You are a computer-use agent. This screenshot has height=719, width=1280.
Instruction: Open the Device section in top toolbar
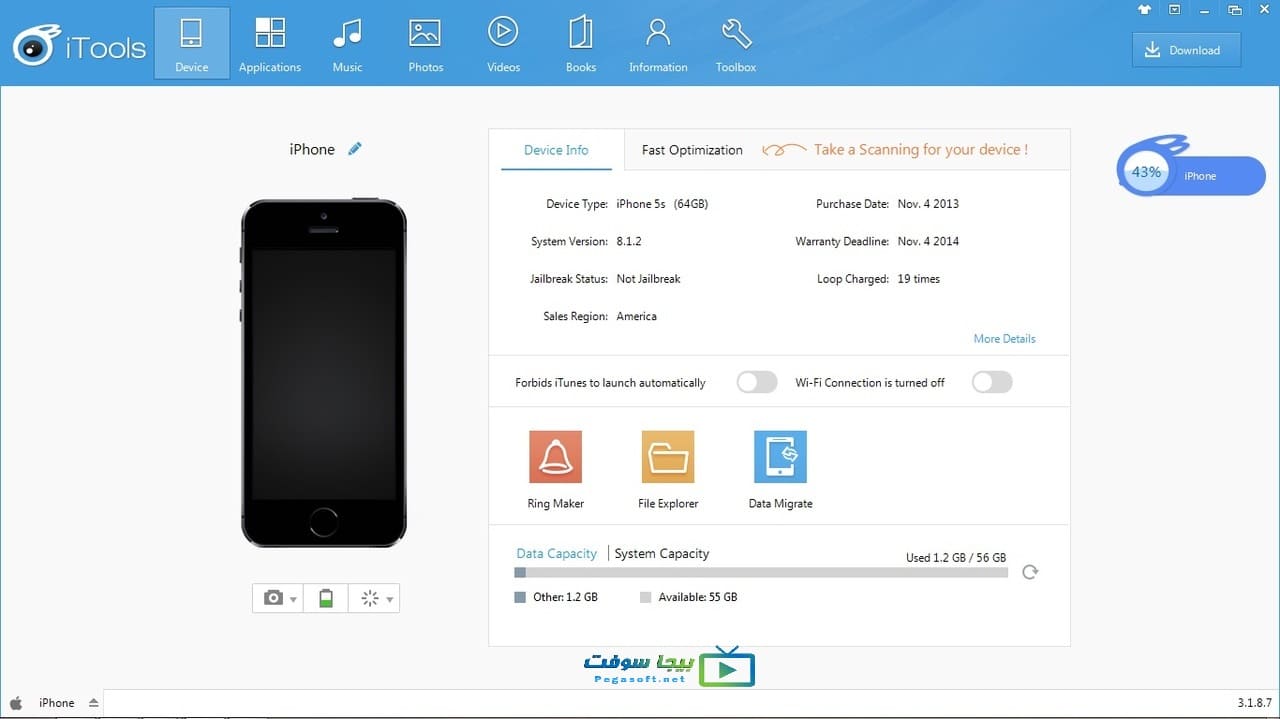(x=191, y=44)
